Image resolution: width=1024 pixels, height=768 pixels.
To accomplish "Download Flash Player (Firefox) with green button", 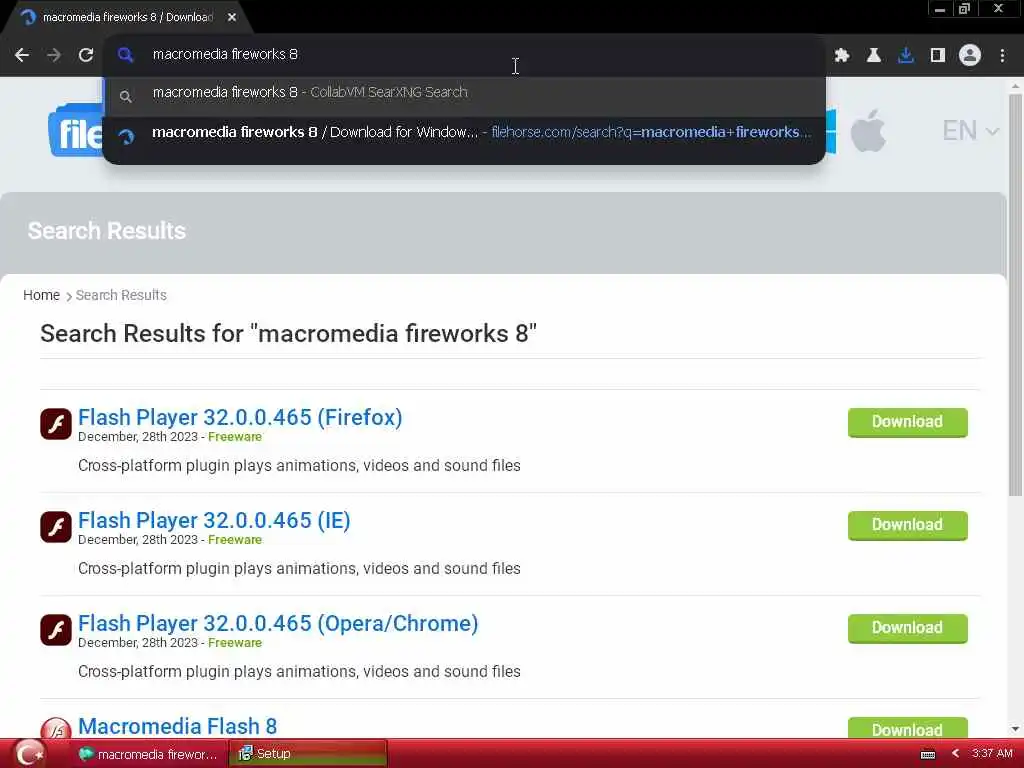I will click(x=908, y=423).
